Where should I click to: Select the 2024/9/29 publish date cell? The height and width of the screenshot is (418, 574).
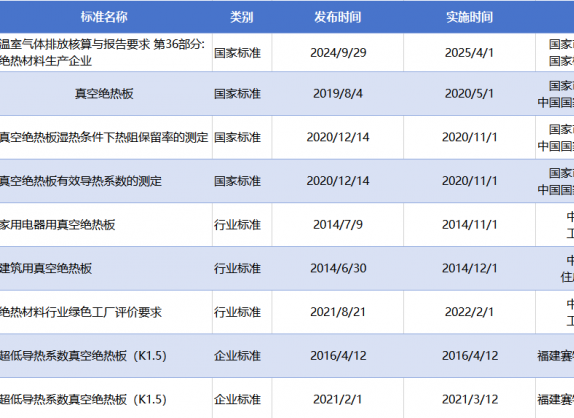[x=338, y=53]
